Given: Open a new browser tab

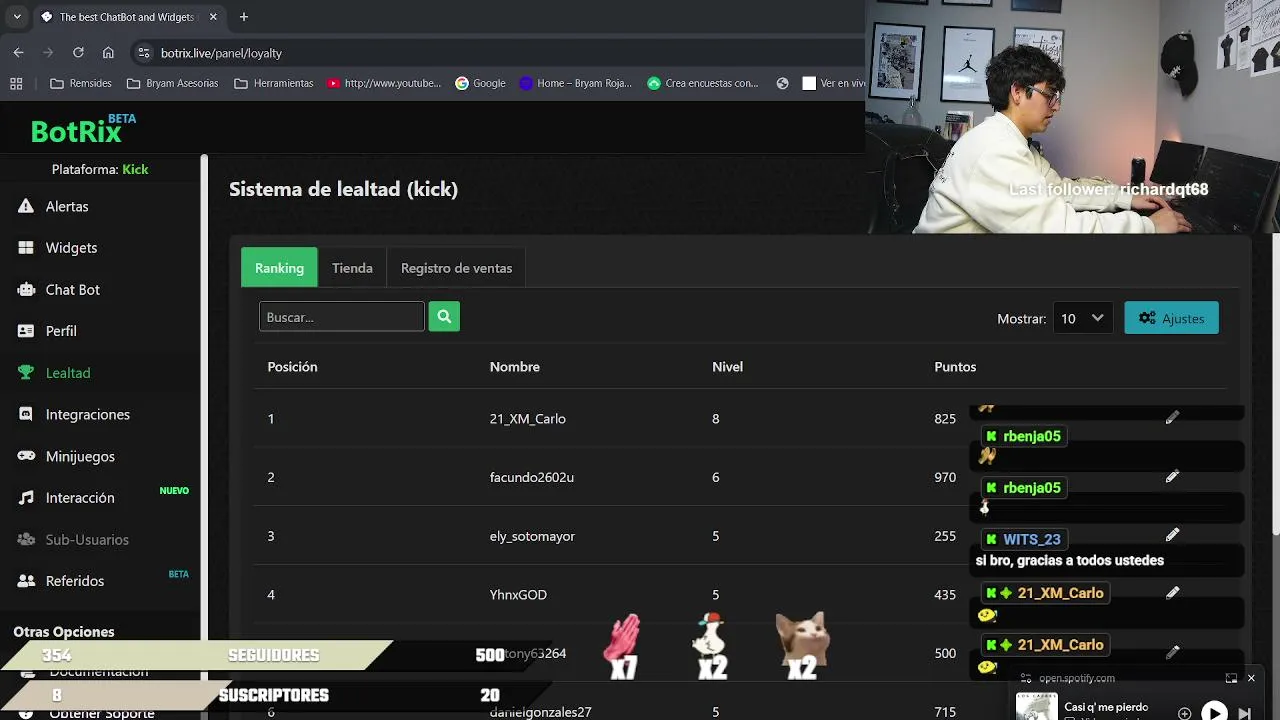Looking at the screenshot, I should [243, 17].
